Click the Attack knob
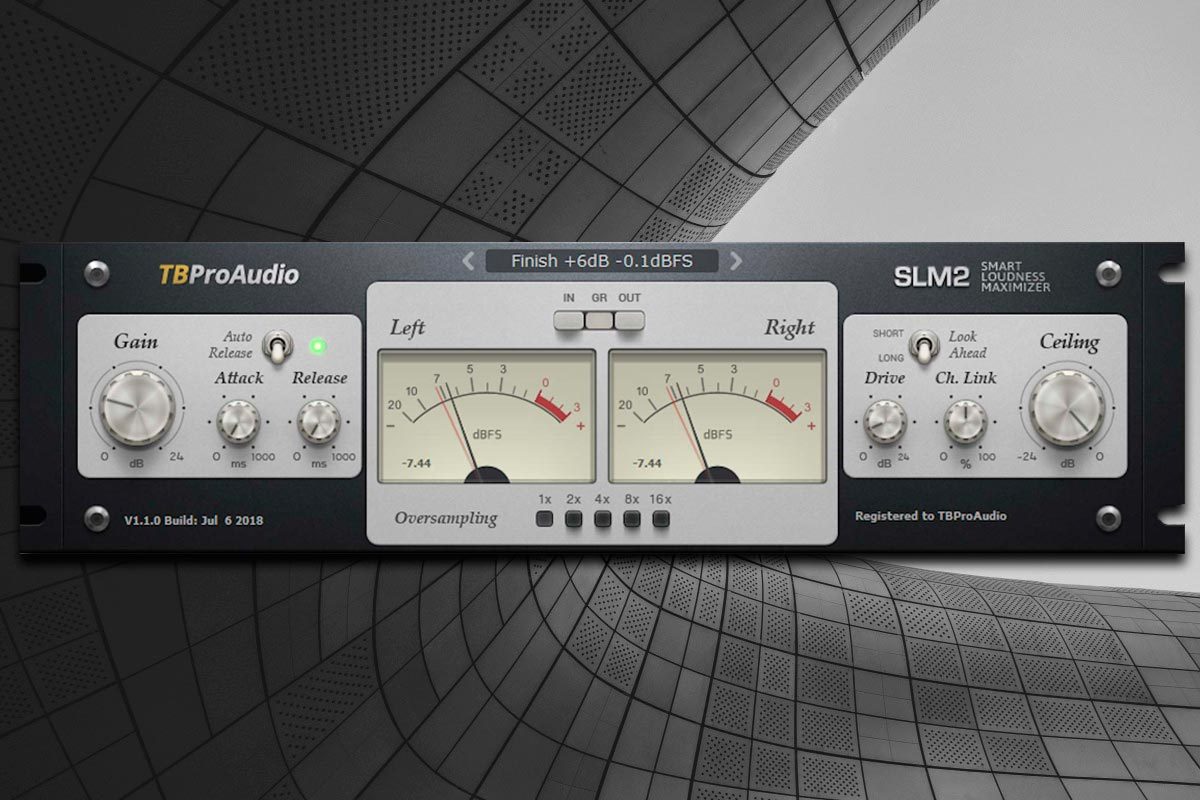 pyautogui.click(x=238, y=421)
